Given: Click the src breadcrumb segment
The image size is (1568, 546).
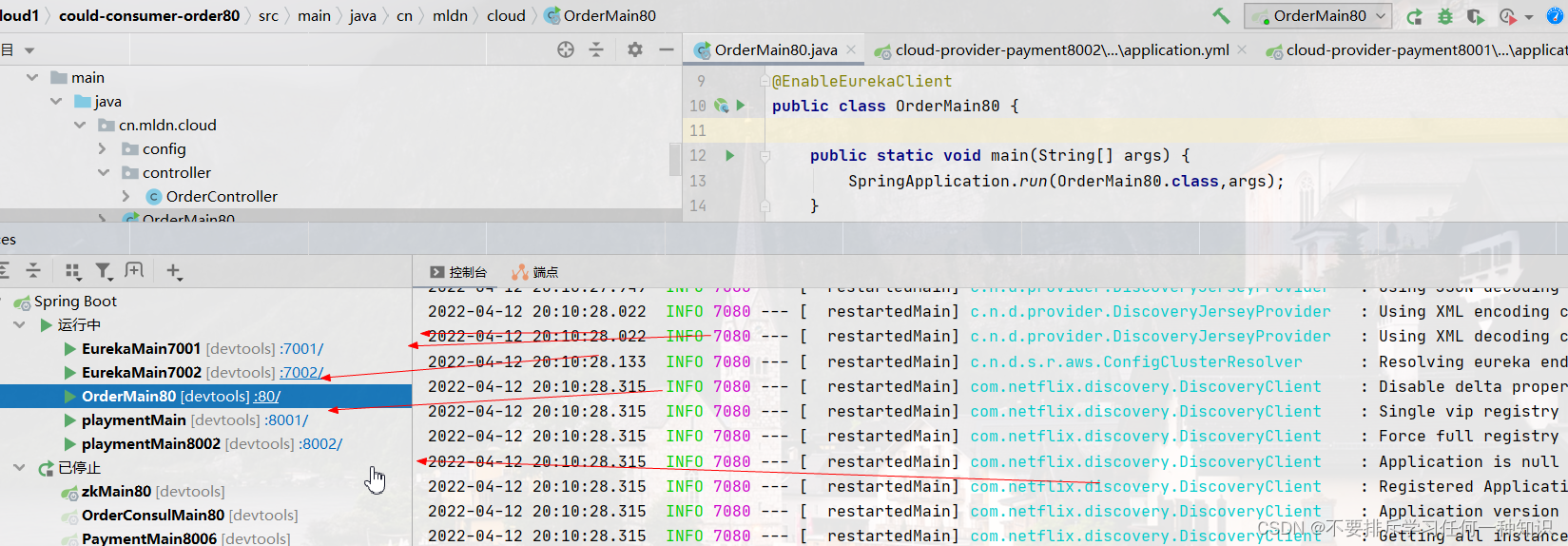Looking at the screenshot, I should [x=268, y=15].
